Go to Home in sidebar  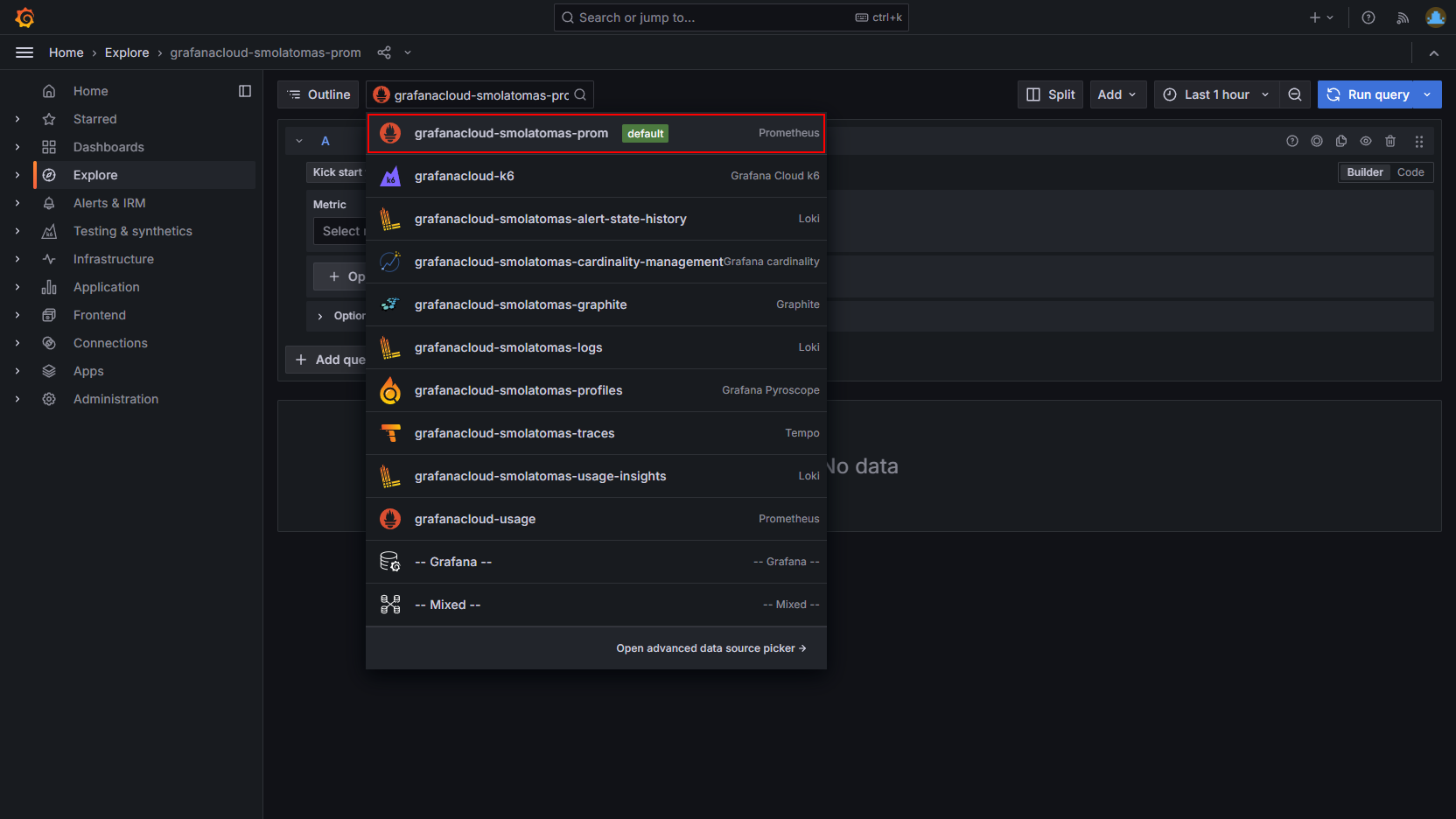(91, 91)
